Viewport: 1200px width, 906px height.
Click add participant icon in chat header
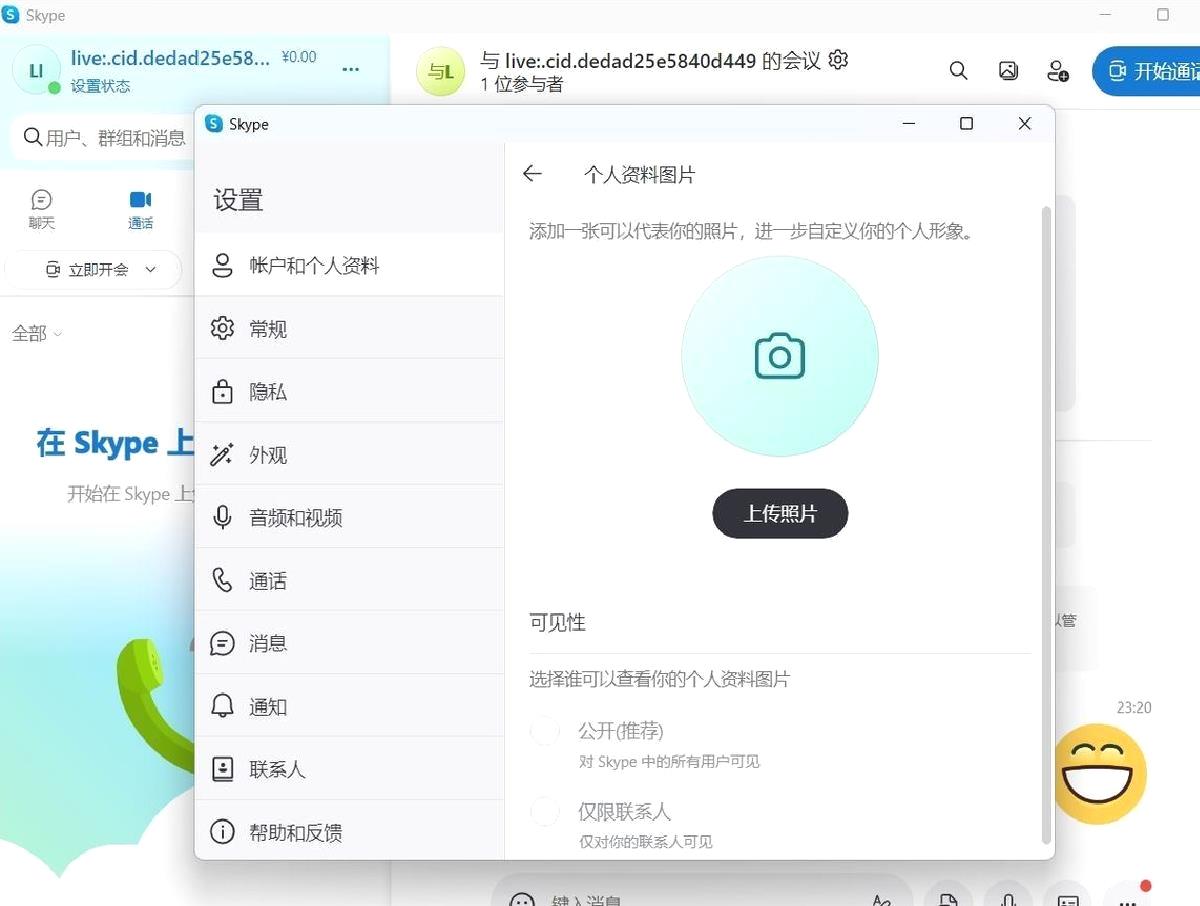click(1057, 71)
